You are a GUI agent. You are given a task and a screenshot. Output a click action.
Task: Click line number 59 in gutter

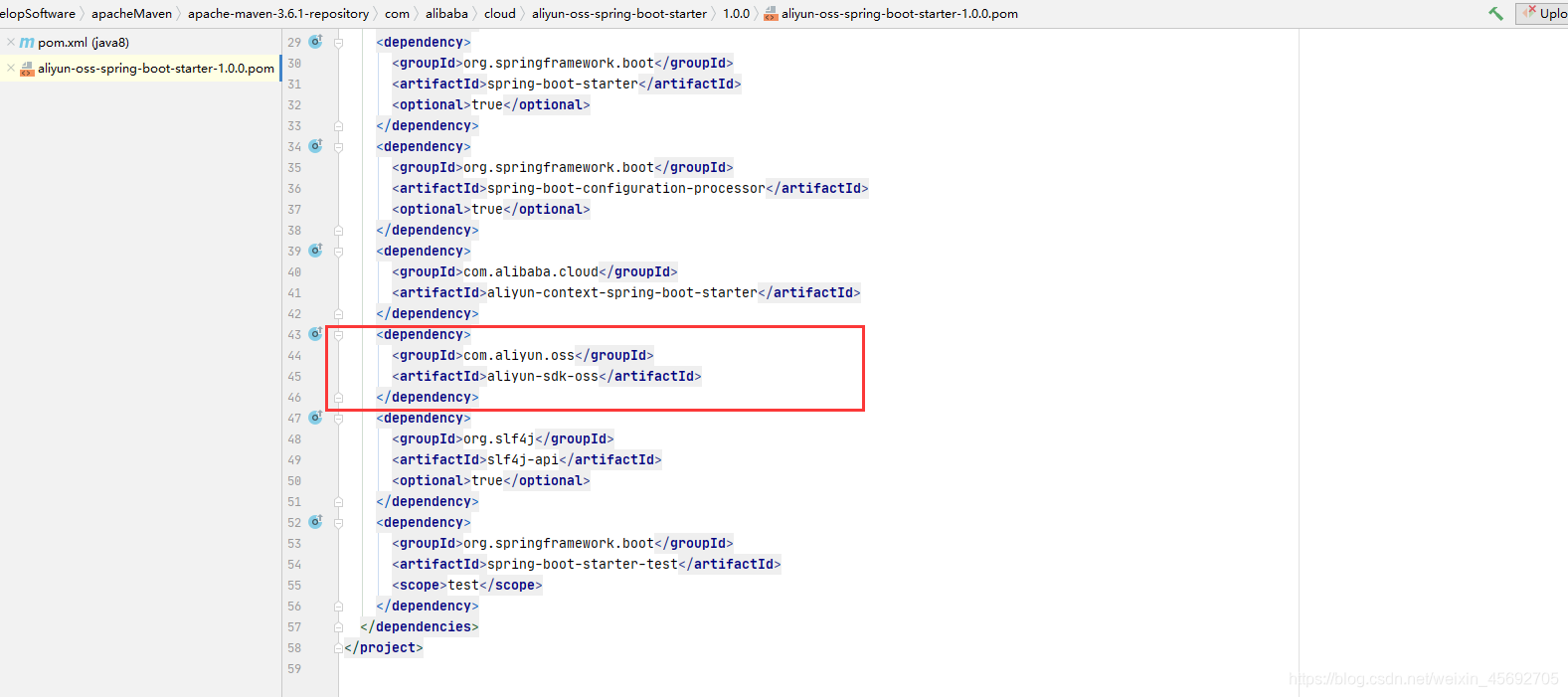(294, 669)
